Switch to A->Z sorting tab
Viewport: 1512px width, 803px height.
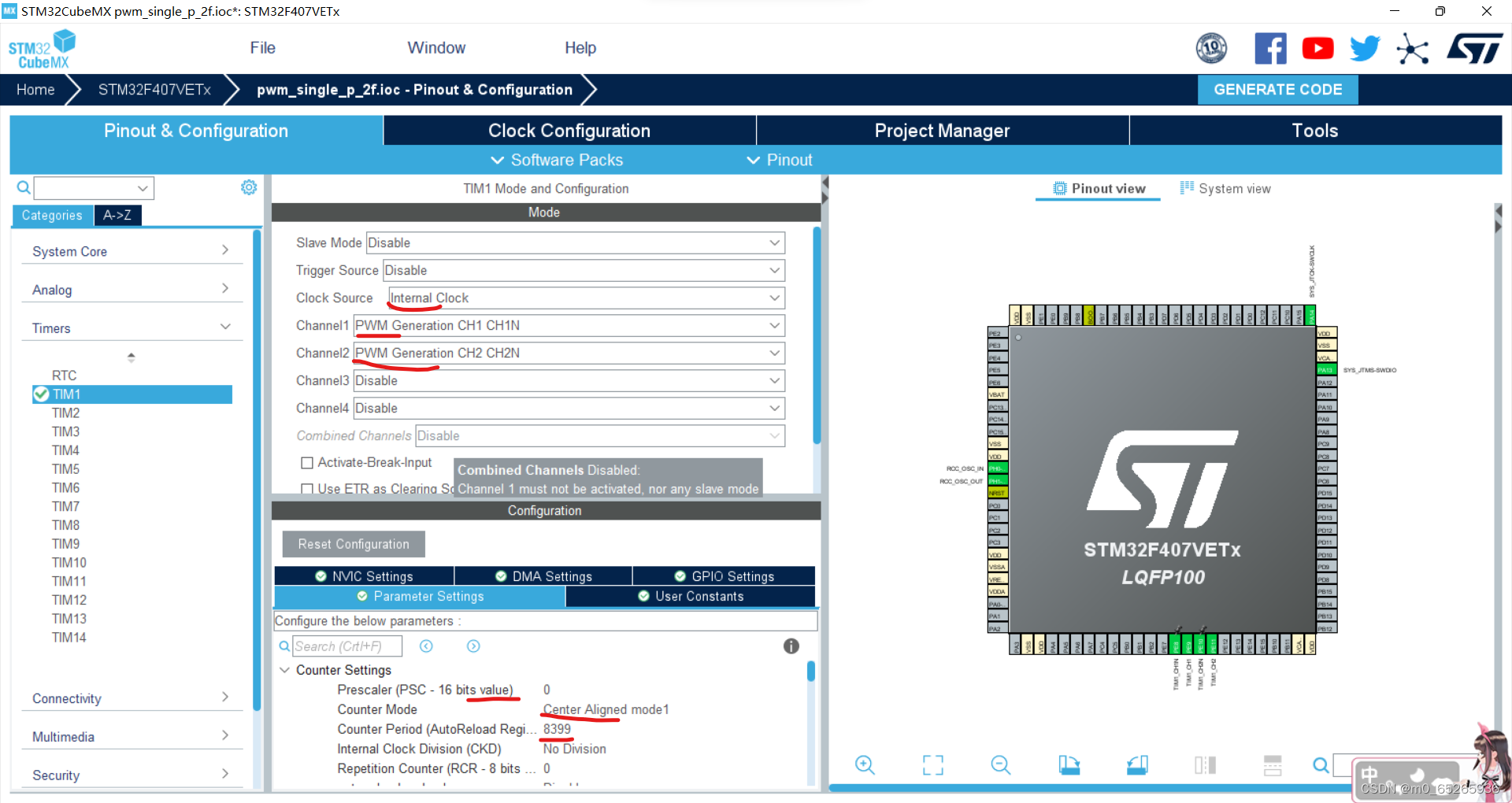click(x=117, y=215)
